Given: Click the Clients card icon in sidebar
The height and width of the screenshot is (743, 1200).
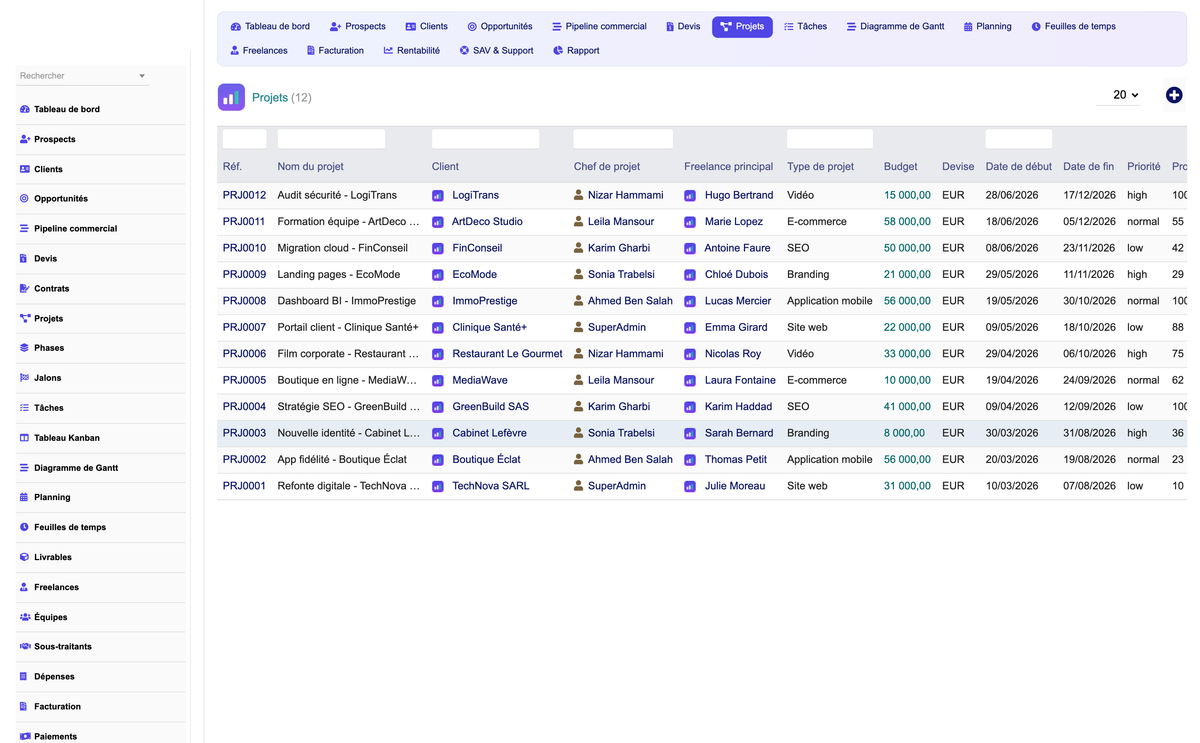Looking at the screenshot, I should [x=25, y=169].
